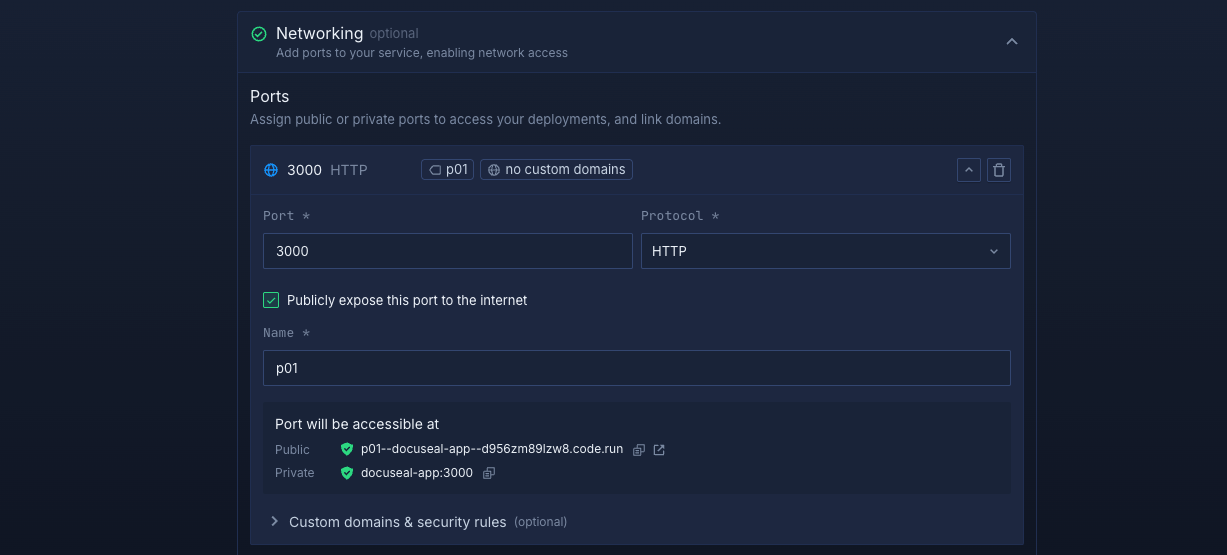Click the p01--docuseal-app public URL text
This screenshot has height=555, width=1227.
pos(491,450)
